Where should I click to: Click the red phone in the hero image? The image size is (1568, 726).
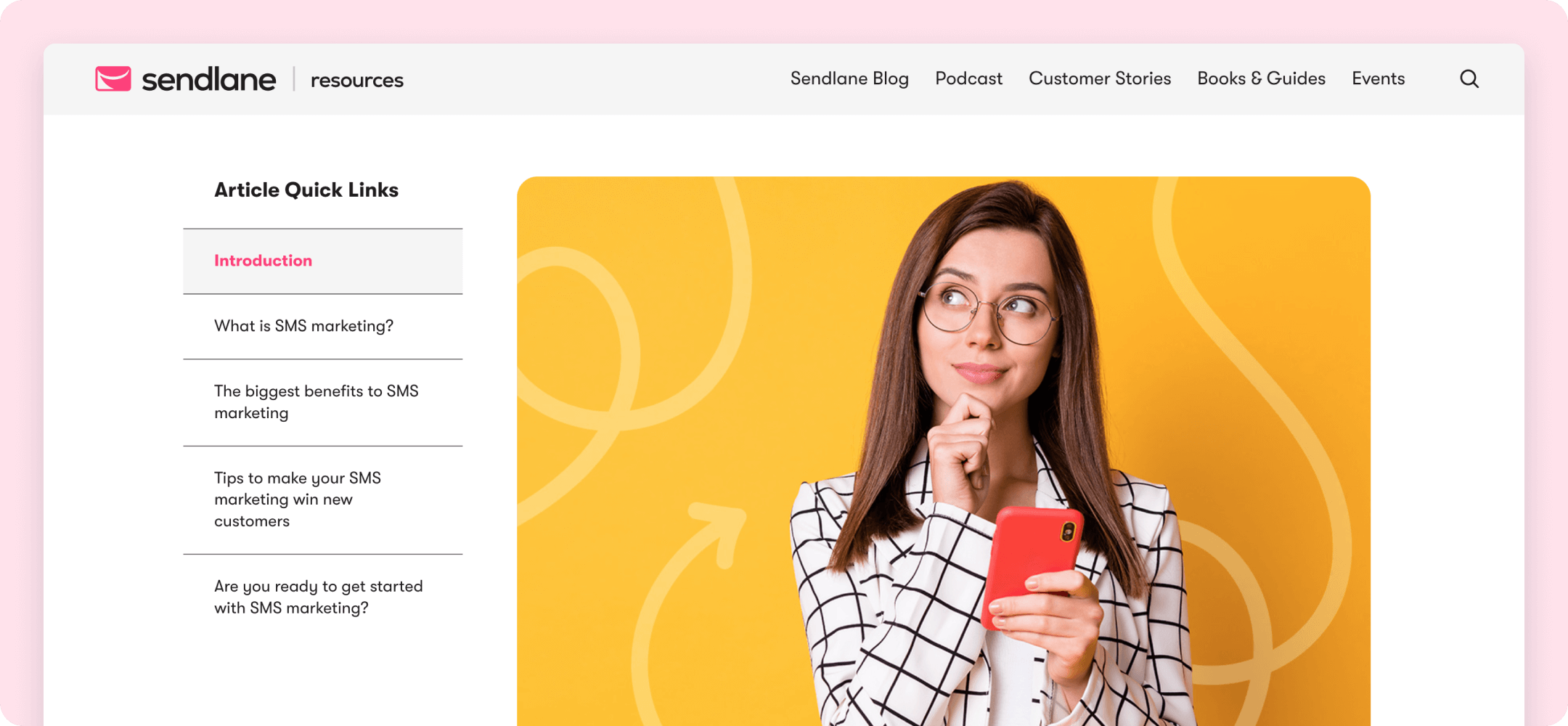click(x=1032, y=568)
